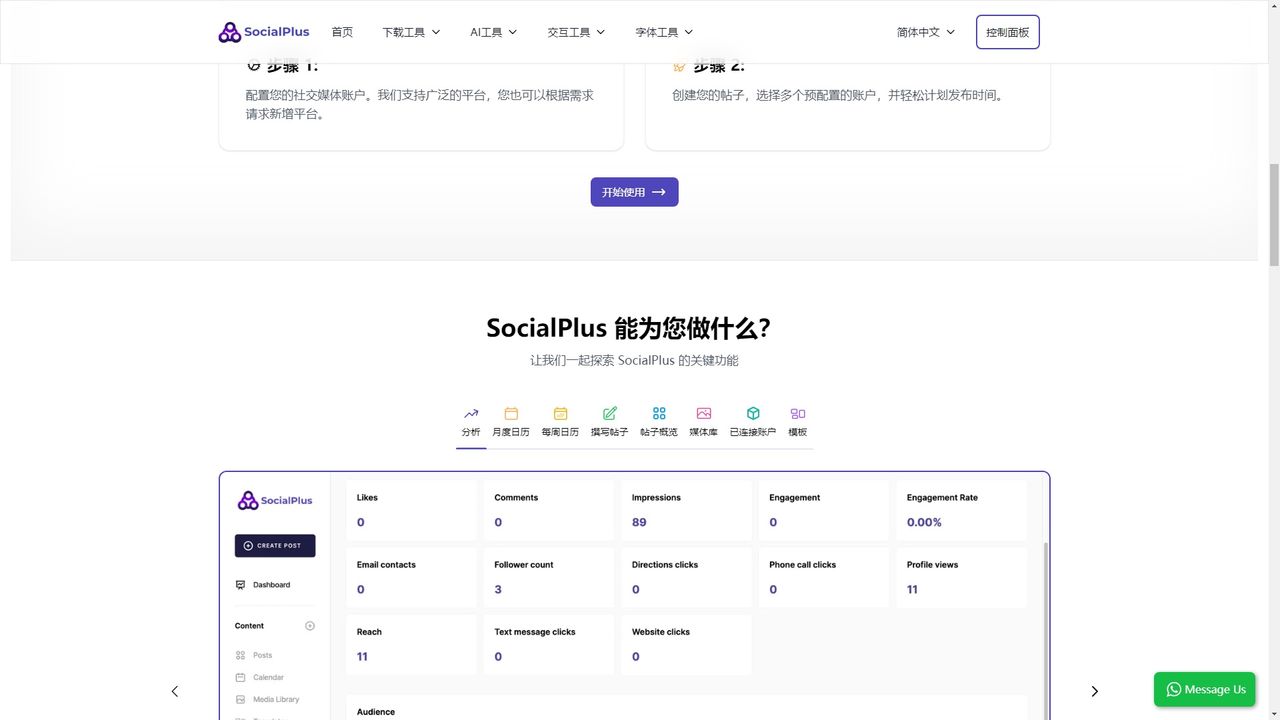
Task: Expand the 字体工具 dropdown menu
Action: [664, 32]
